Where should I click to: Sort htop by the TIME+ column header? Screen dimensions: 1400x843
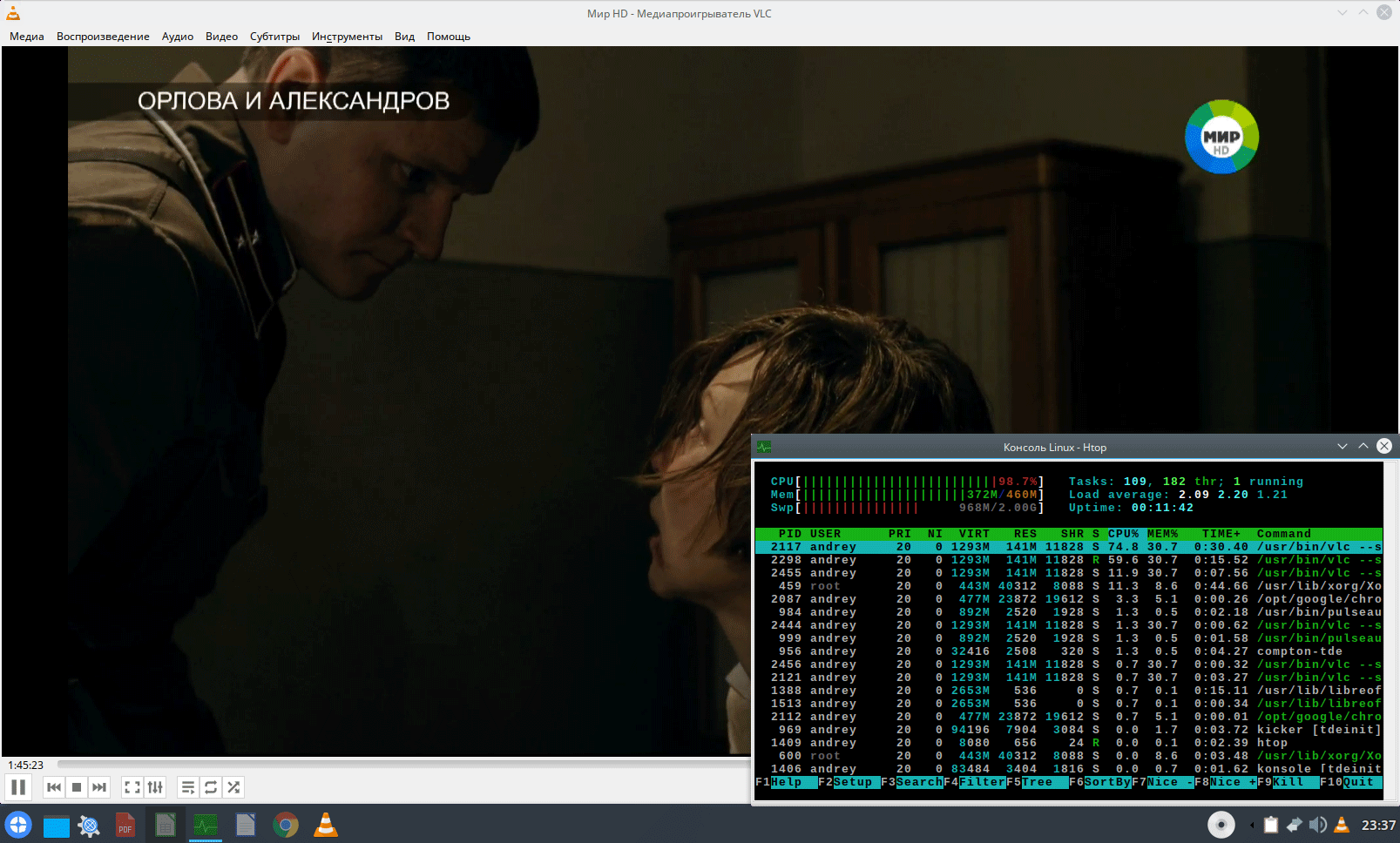[1221, 534]
